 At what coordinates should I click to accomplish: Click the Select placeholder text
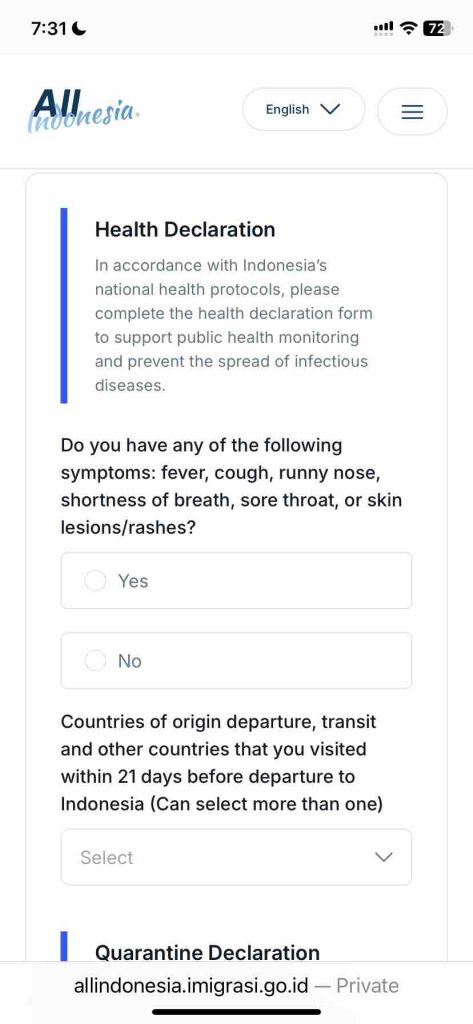(106, 857)
